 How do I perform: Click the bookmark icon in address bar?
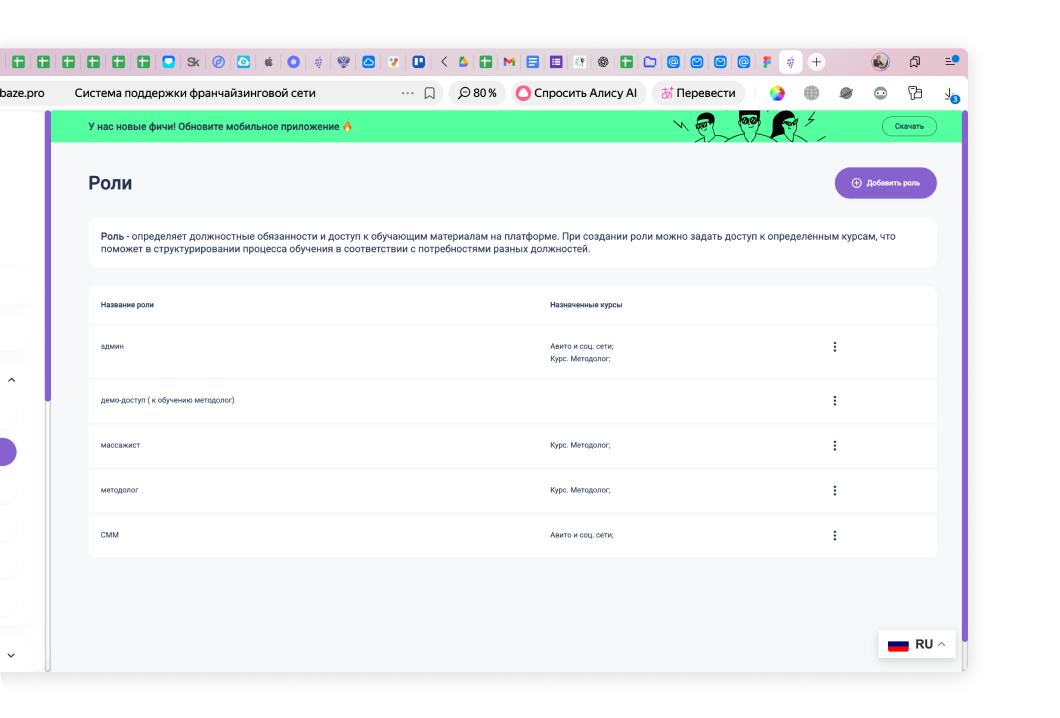click(x=429, y=93)
